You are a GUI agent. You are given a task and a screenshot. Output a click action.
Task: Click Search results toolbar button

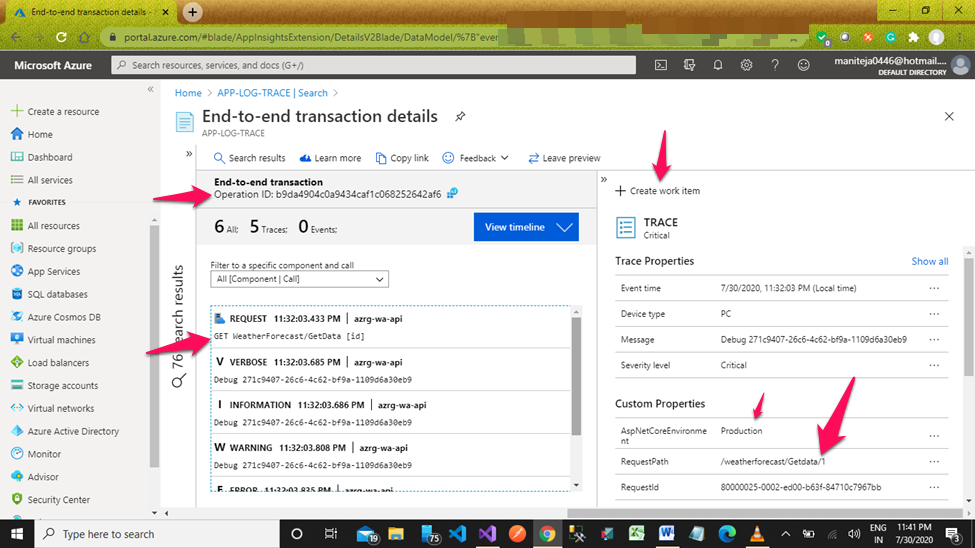(x=249, y=158)
